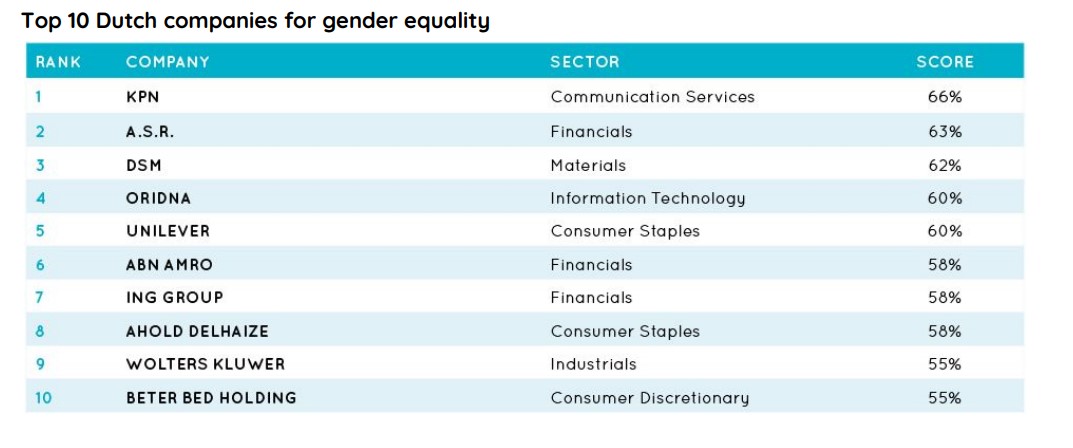Select BETER BED HOLDING entry
Viewport: 1073px width, 448px height.
coord(211,398)
